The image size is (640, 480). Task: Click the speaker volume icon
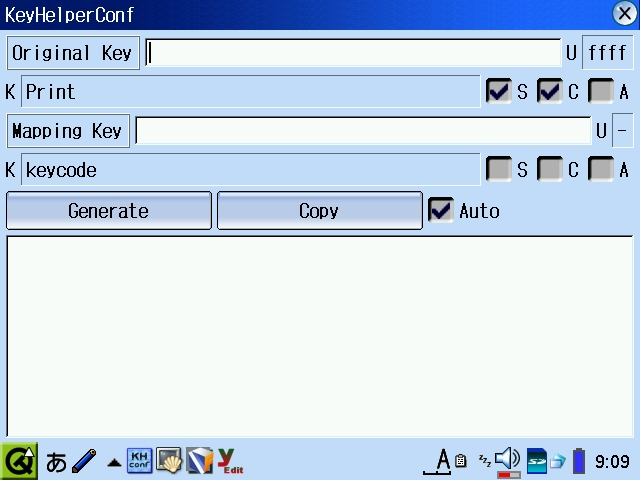[508, 459]
